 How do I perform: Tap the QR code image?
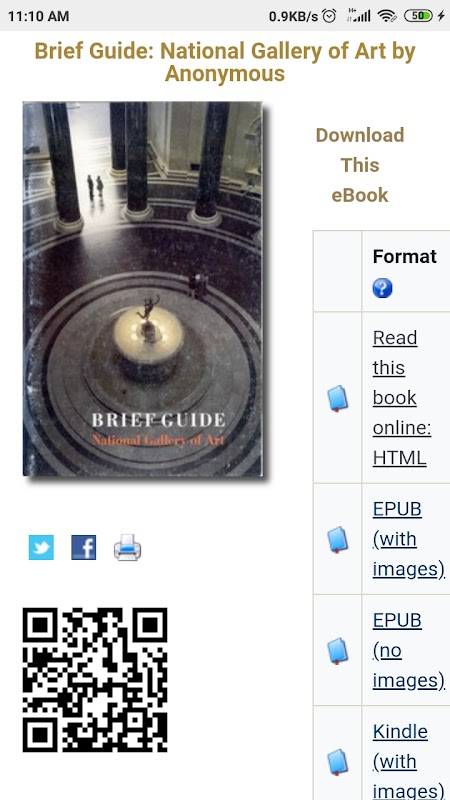coord(95,680)
